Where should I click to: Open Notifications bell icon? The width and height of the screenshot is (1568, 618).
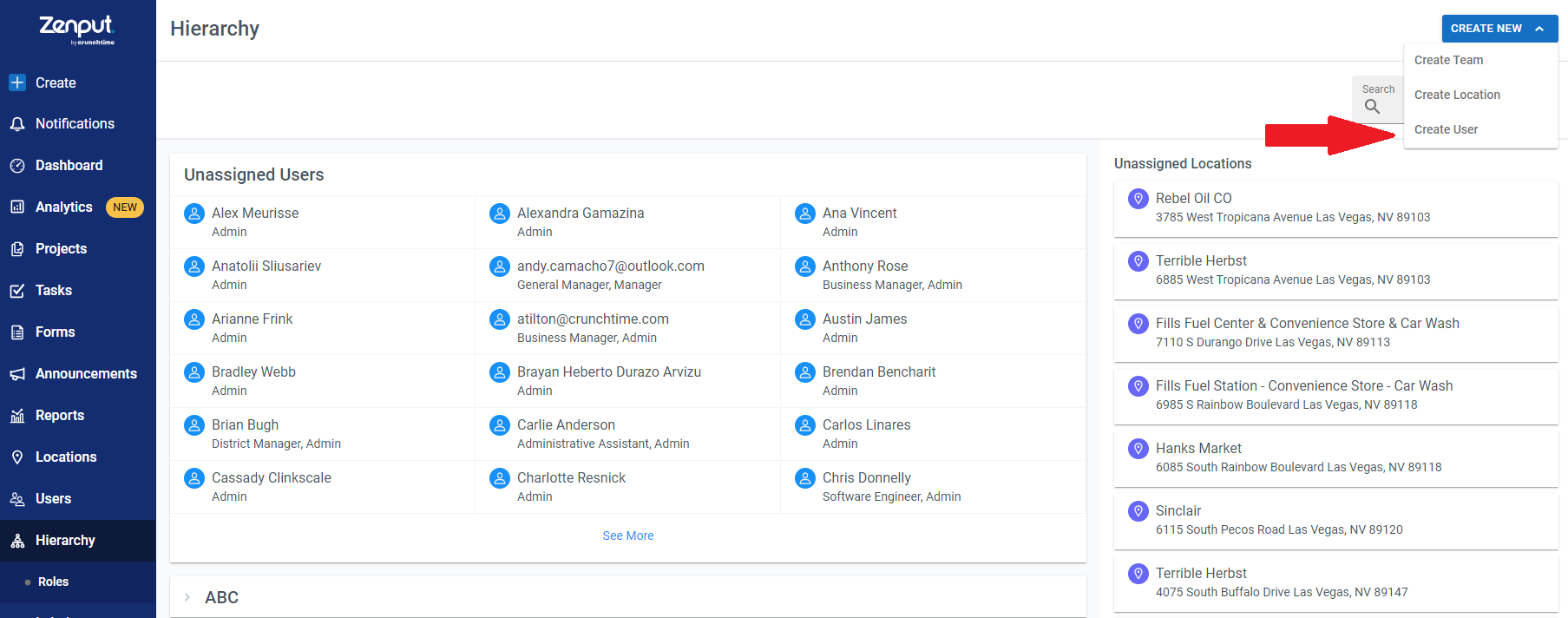(x=17, y=124)
